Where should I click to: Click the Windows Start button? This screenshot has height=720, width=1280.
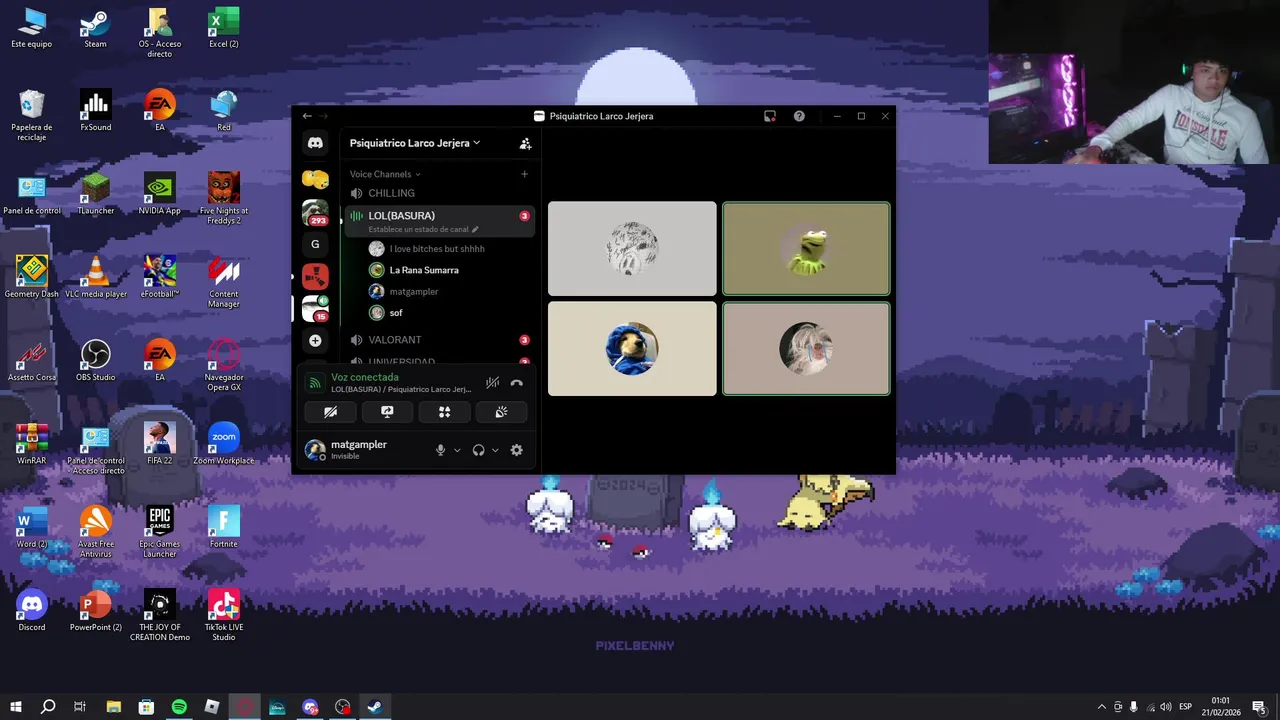(x=15, y=707)
